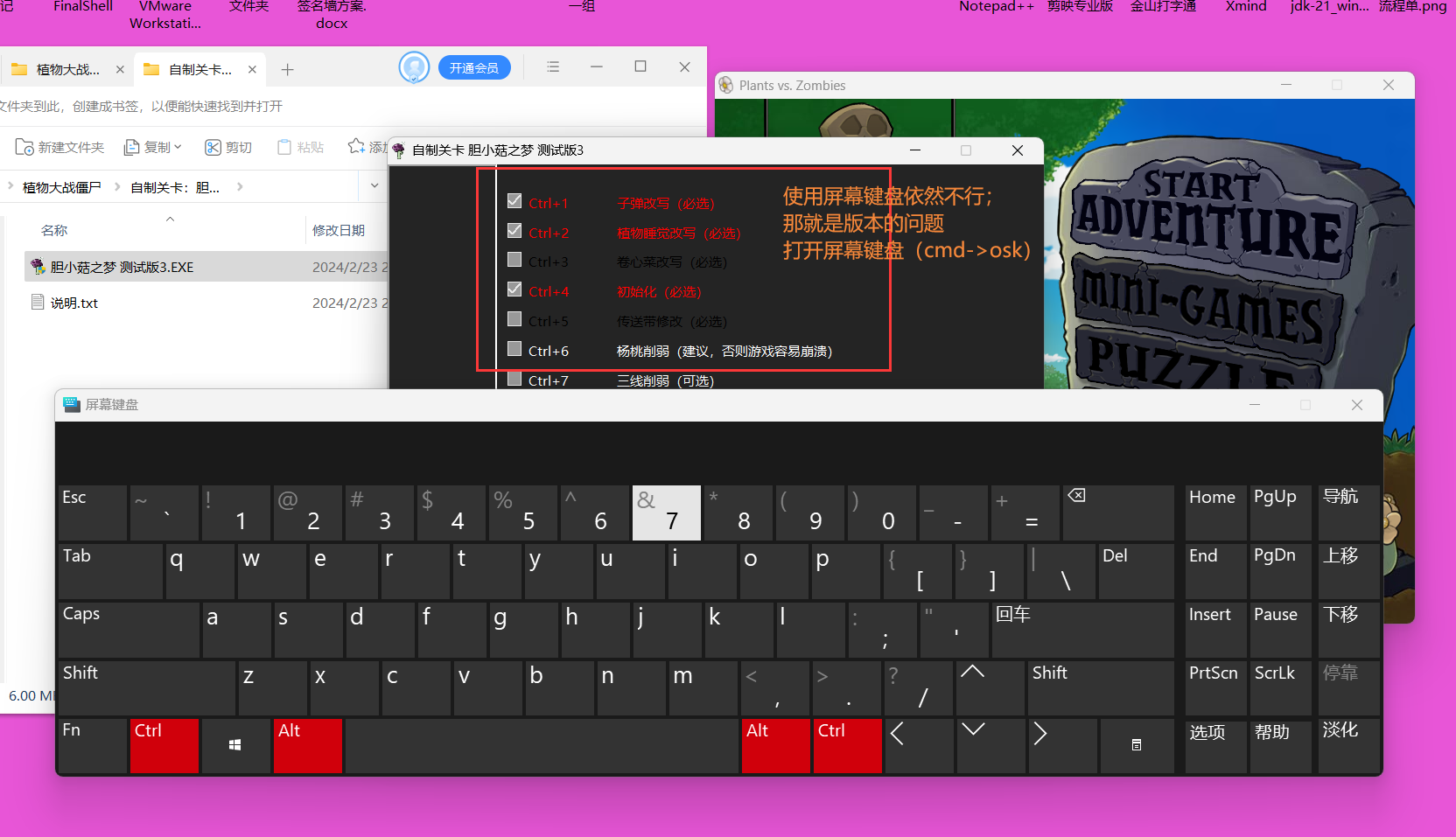Toggle the ScrLk key on the on-screen keyboard
The width and height of the screenshot is (1456, 837).
coord(1280,687)
